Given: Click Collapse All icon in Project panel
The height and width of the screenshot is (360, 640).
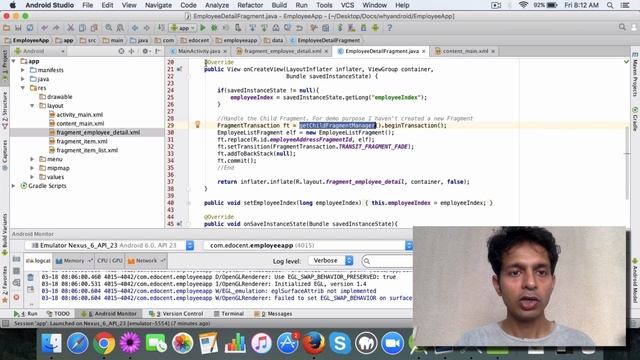Looking at the screenshot, I should pyautogui.click(x=131, y=51).
